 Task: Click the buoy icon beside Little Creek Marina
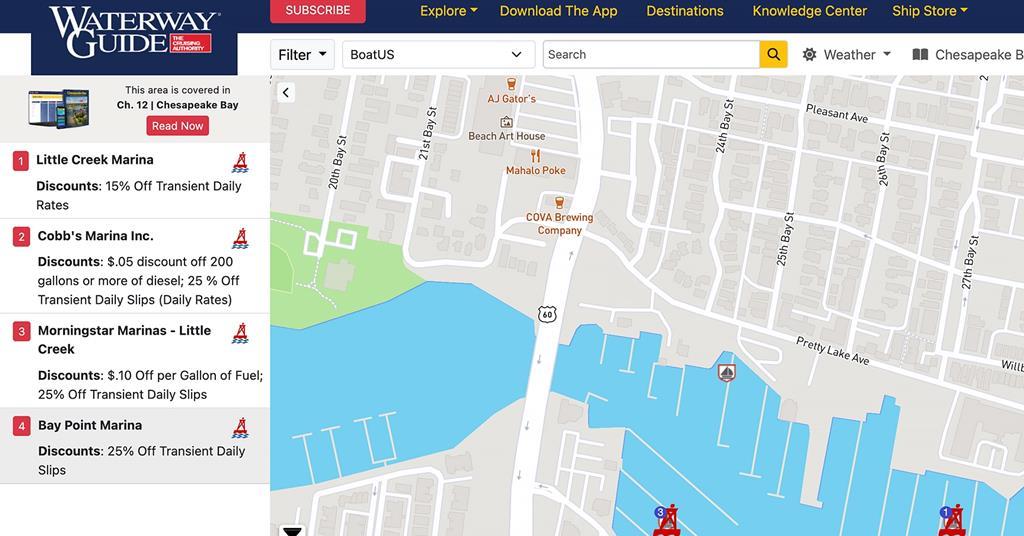pyautogui.click(x=240, y=162)
